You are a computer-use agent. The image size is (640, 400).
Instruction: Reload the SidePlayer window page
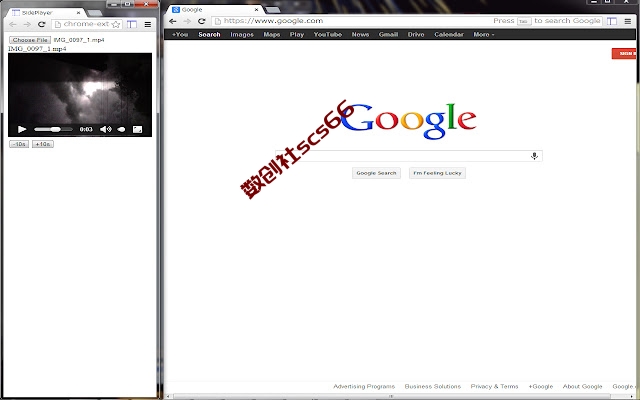point(41,24)
